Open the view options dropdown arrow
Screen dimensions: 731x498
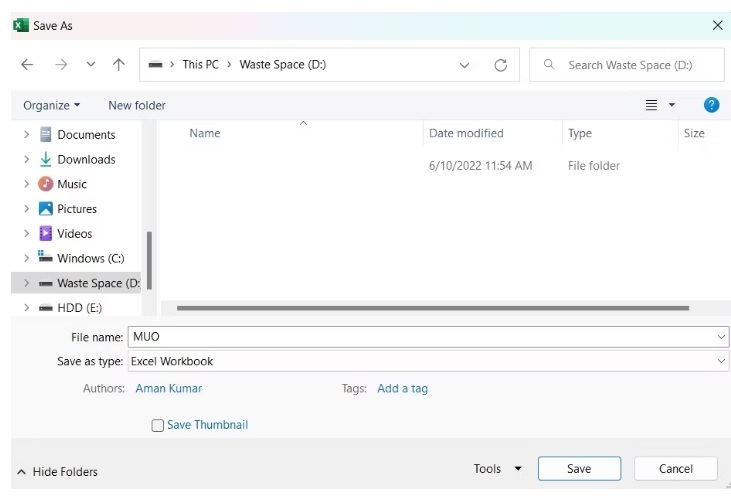(x=672, y=105)
